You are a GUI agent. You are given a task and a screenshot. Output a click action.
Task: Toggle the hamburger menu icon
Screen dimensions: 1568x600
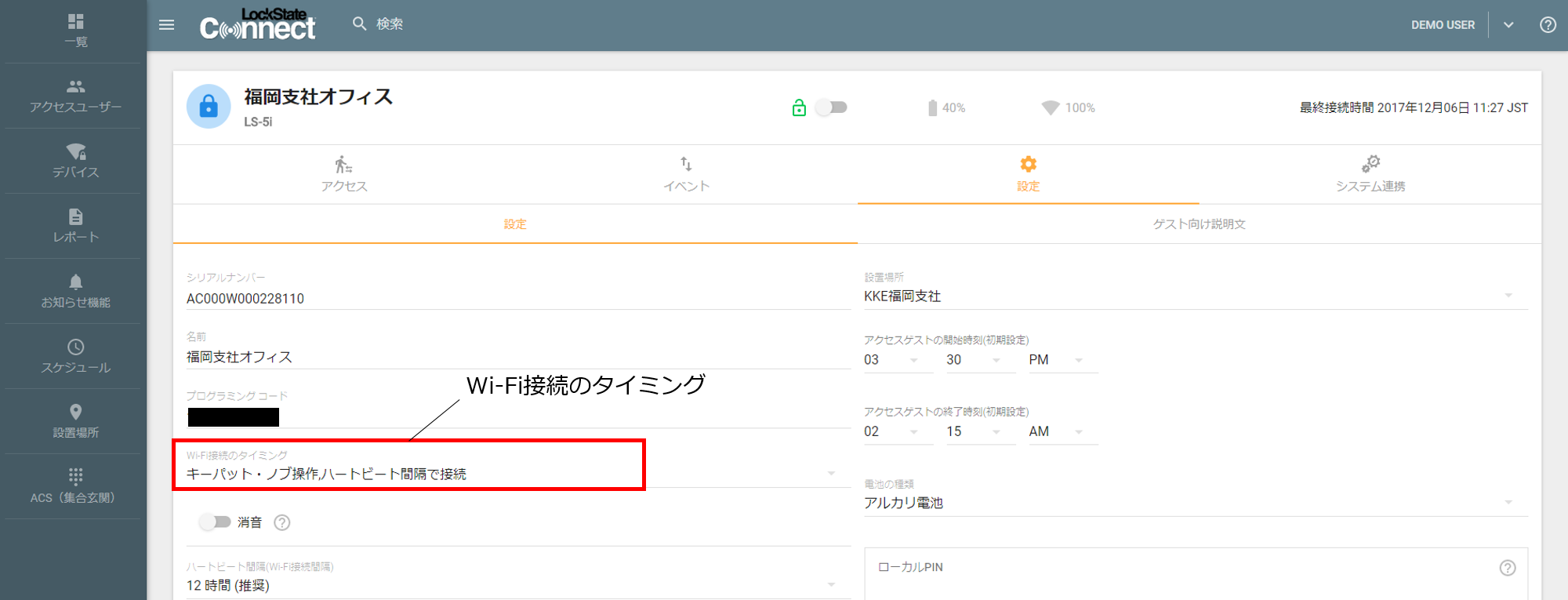tap(166, 25)
